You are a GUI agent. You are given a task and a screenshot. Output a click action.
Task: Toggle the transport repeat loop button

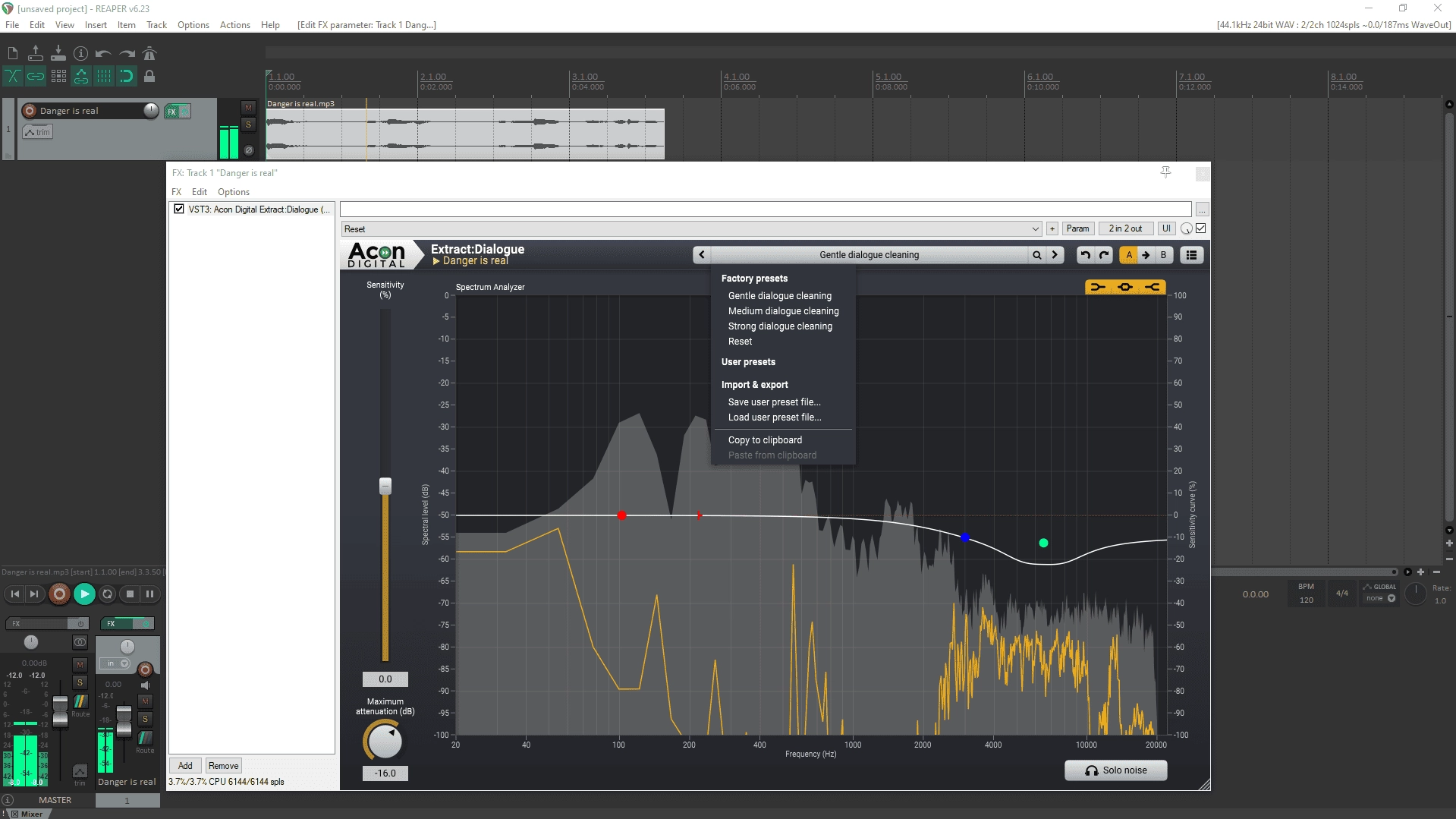pos(107,594)
